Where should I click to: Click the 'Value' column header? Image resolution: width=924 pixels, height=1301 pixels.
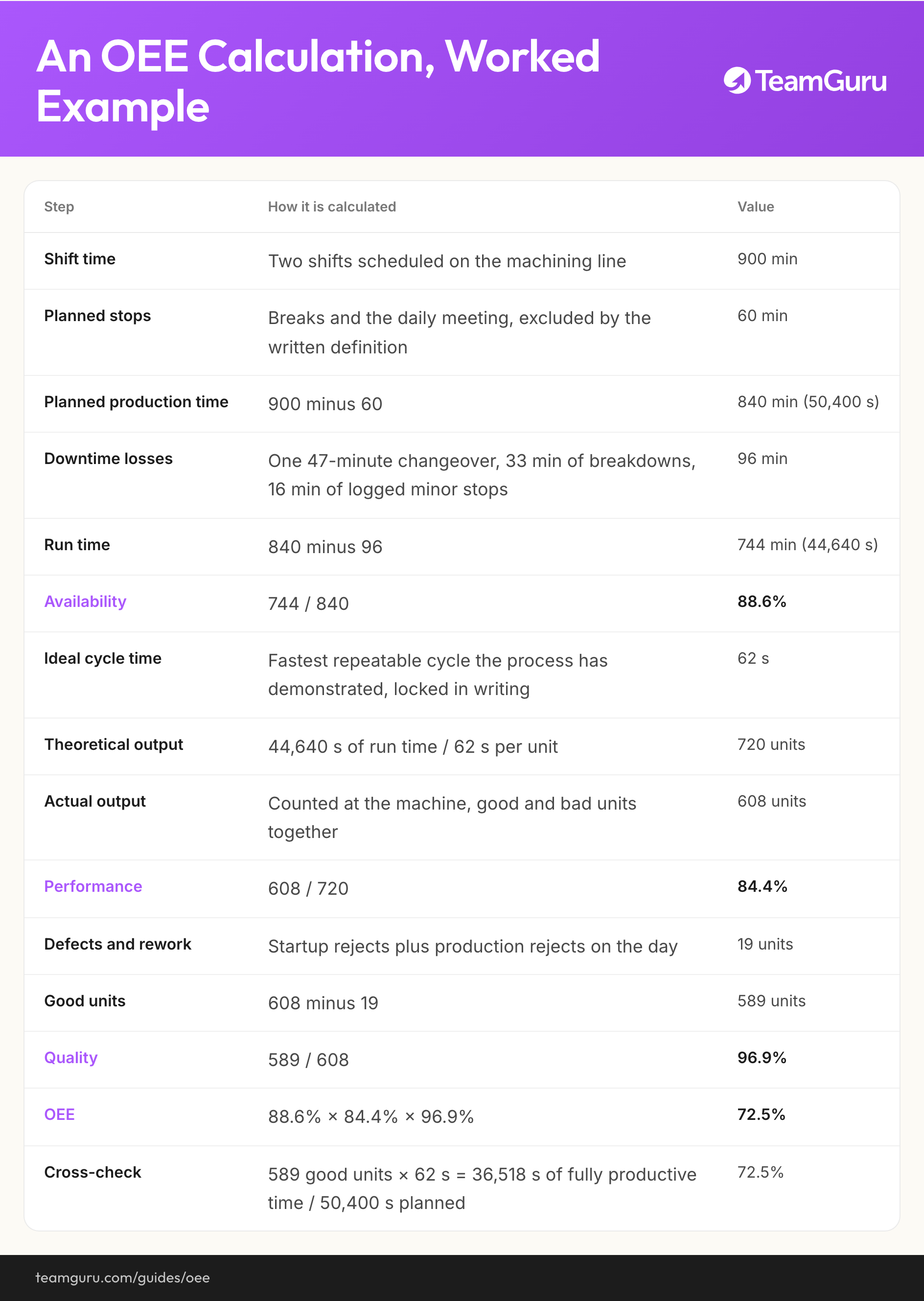click(x=756, y=207)
